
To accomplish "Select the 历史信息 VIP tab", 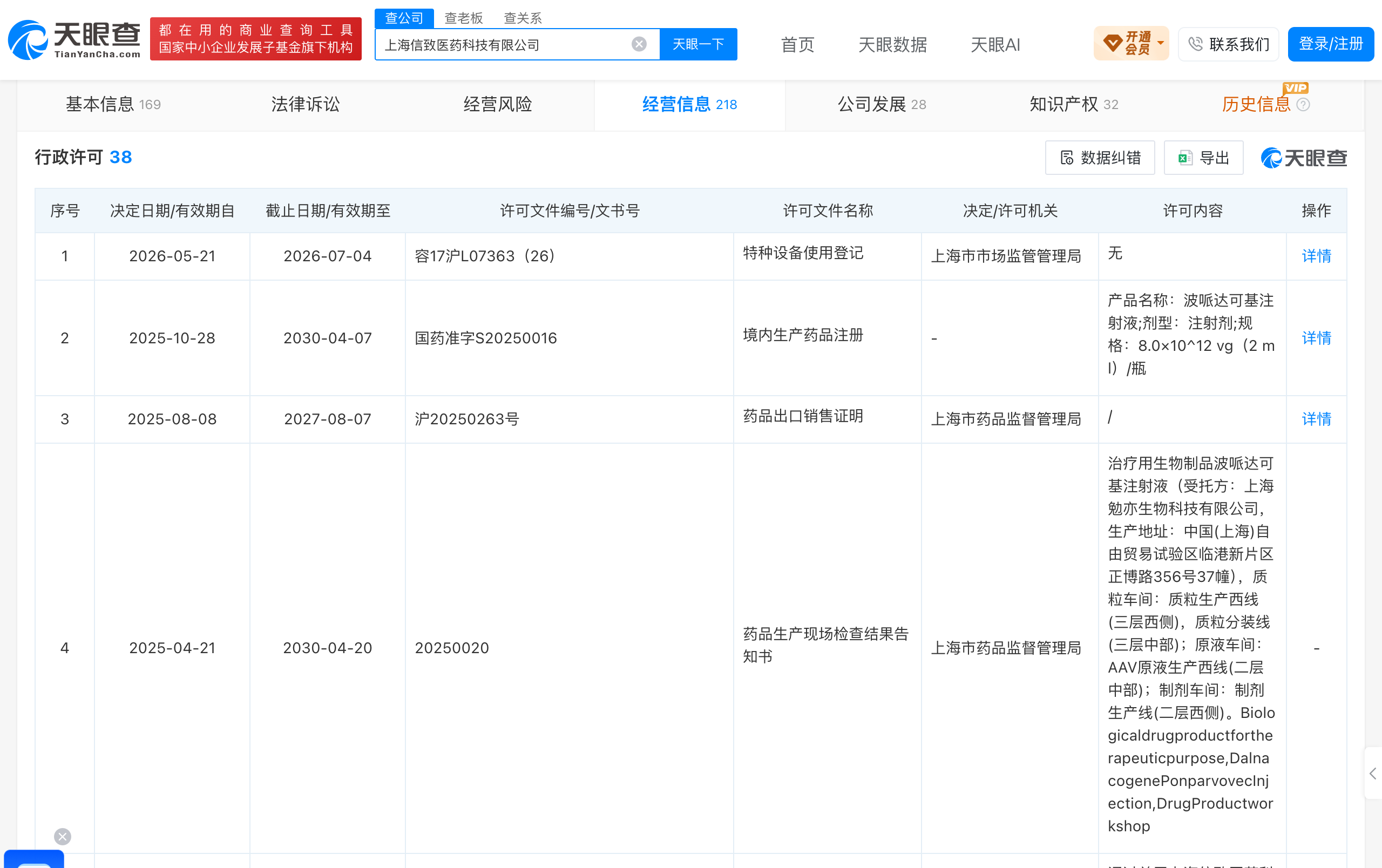I will (x=1256, y=104).
